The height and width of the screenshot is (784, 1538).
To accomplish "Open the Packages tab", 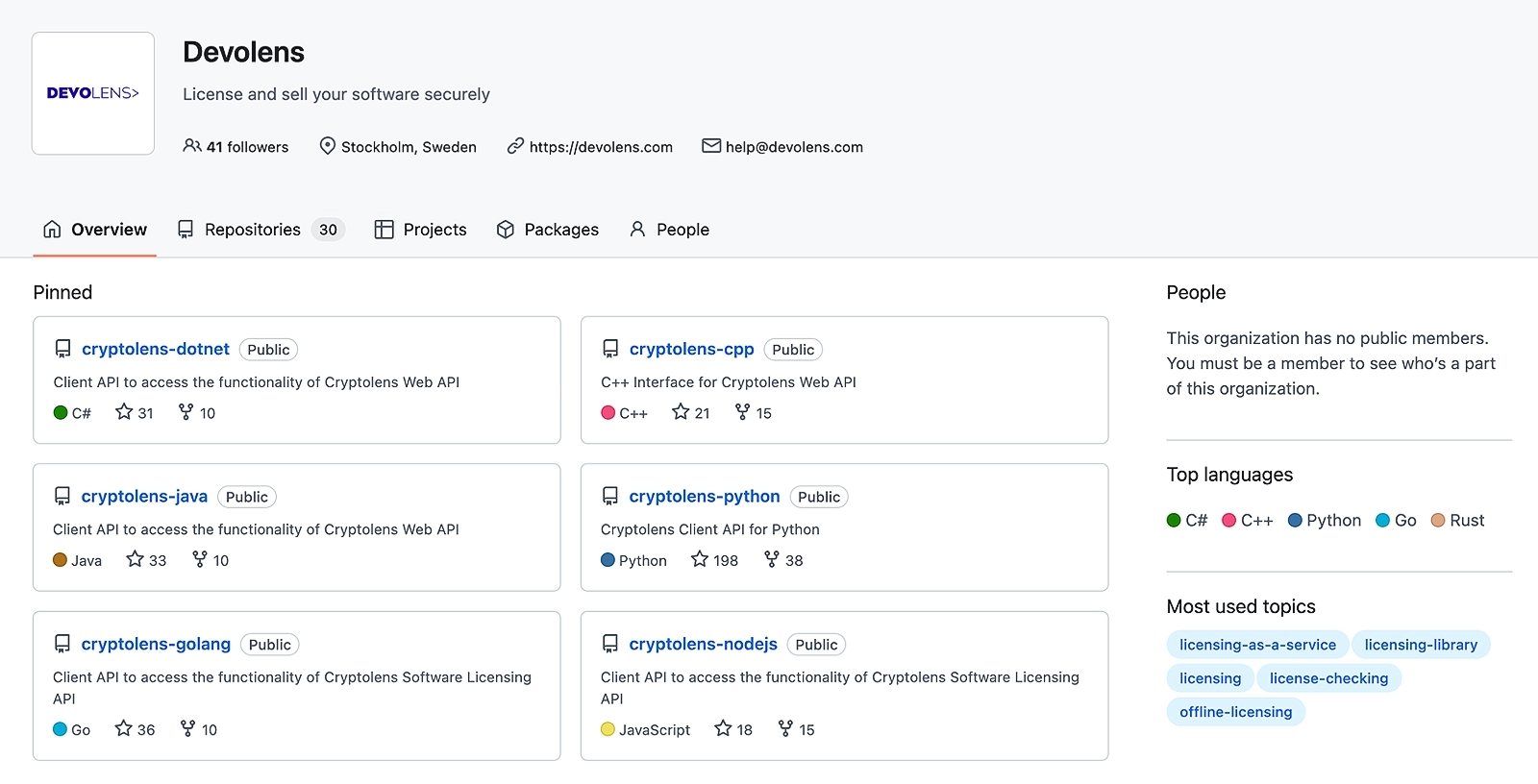I will click(x=547, y=230).
